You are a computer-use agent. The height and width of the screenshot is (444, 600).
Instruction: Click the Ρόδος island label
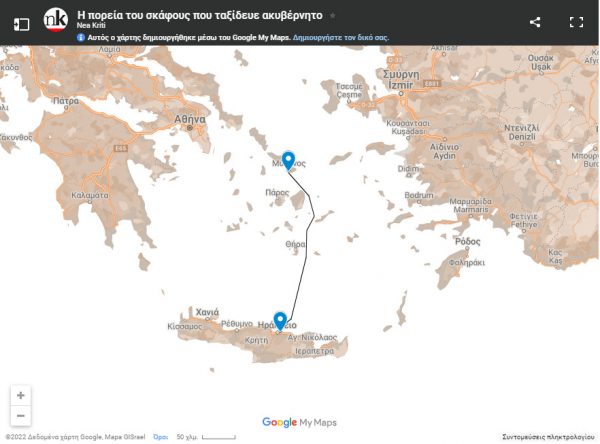(x=467, y=241)
